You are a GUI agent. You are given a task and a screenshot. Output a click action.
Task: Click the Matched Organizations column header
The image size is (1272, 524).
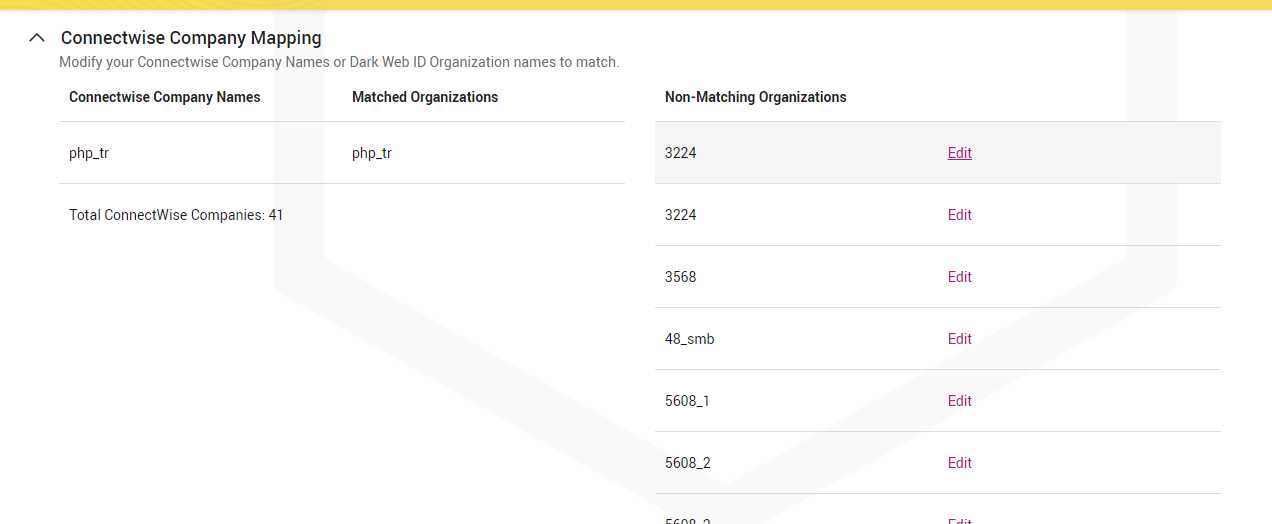pyautogui.click(x=424, y=97)
